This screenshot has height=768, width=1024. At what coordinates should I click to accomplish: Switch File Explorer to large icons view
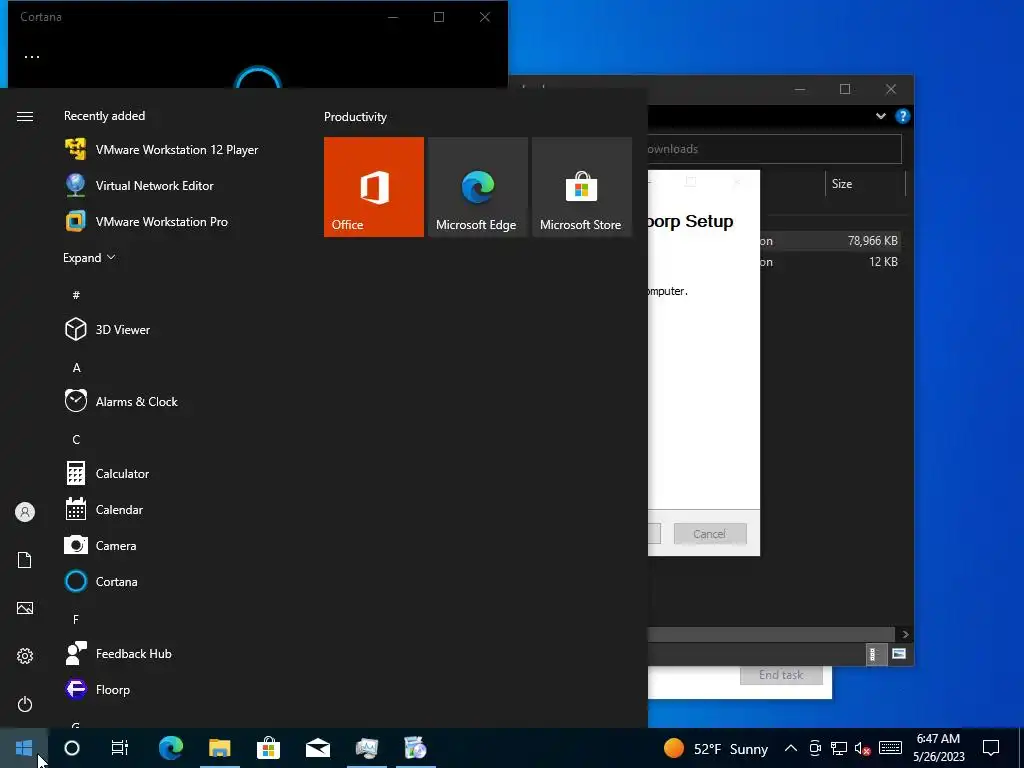coord(899,654)
